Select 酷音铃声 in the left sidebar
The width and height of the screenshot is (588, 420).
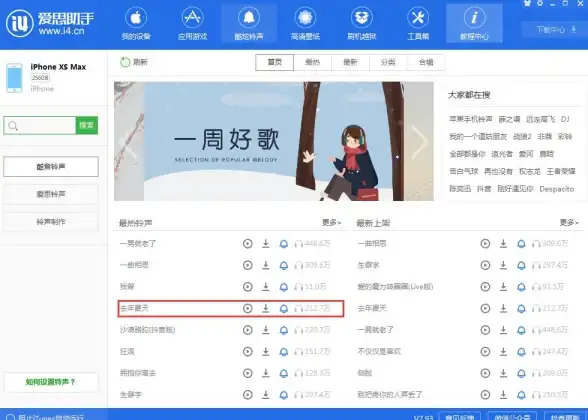(51, 166)
